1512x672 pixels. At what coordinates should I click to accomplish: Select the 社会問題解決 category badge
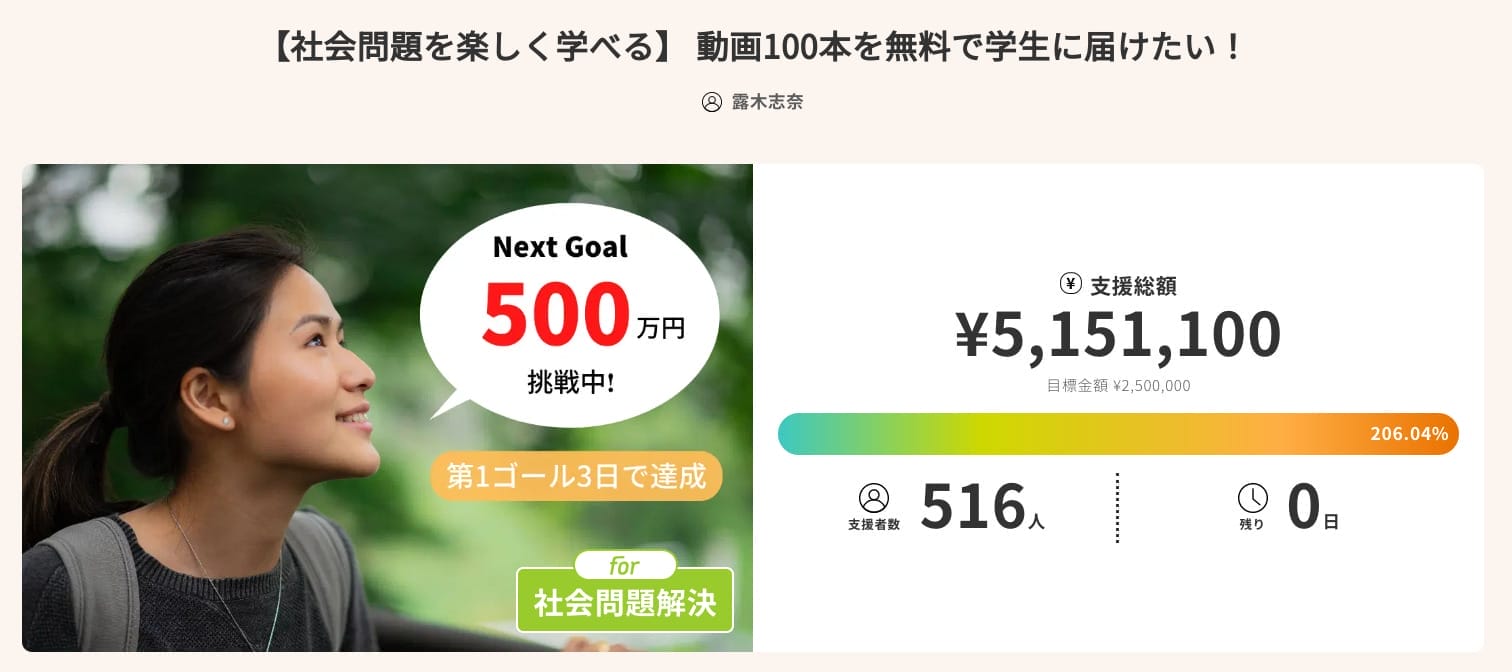pos(625,603)
